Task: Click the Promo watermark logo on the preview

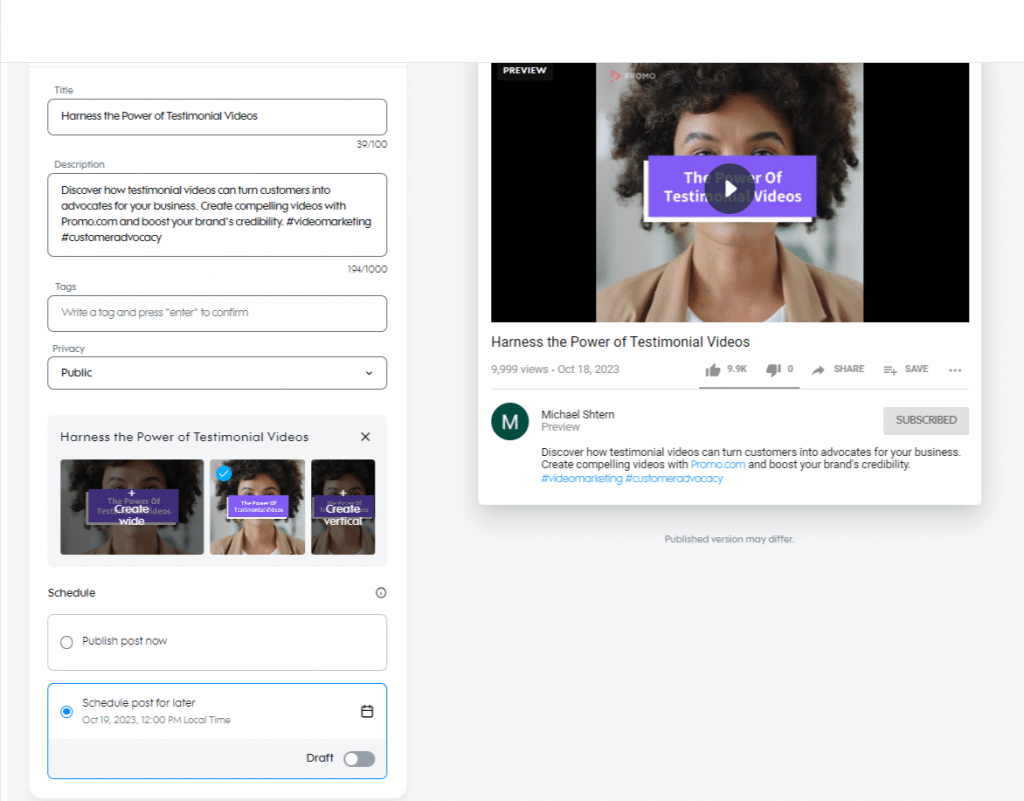Action: tap(631, 76)
